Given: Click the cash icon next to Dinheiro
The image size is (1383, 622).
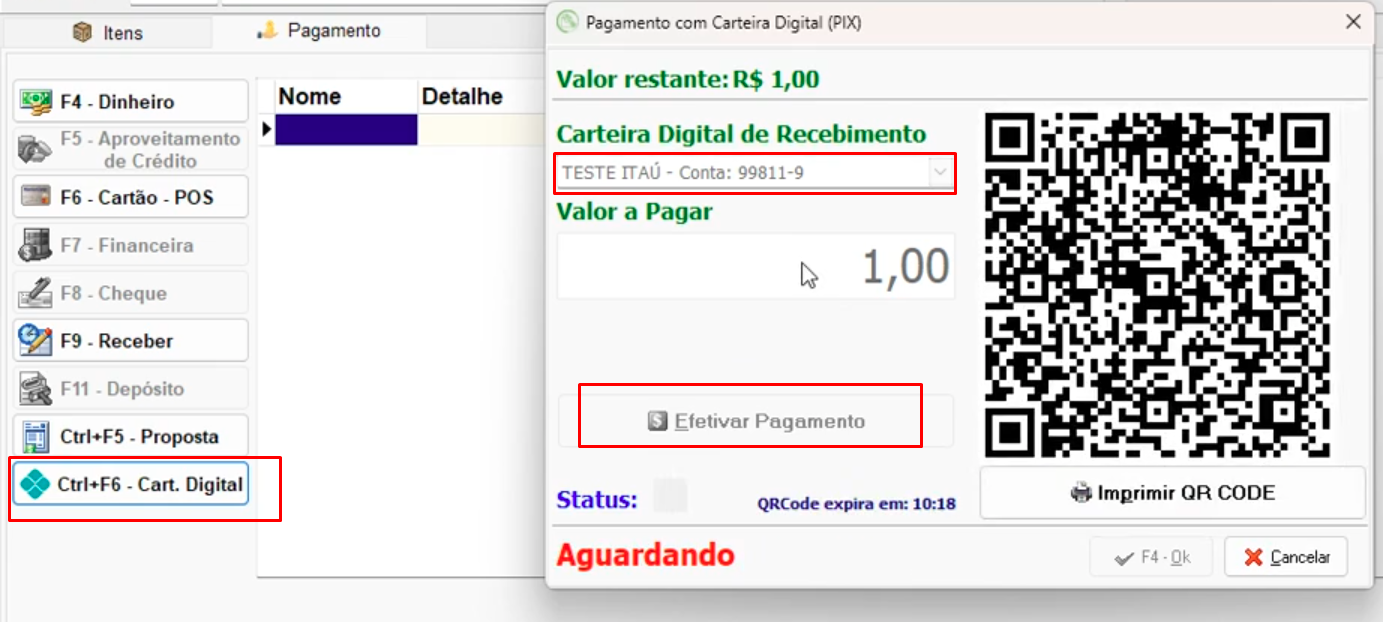Looking at the screenshot, I should [36, 102].
